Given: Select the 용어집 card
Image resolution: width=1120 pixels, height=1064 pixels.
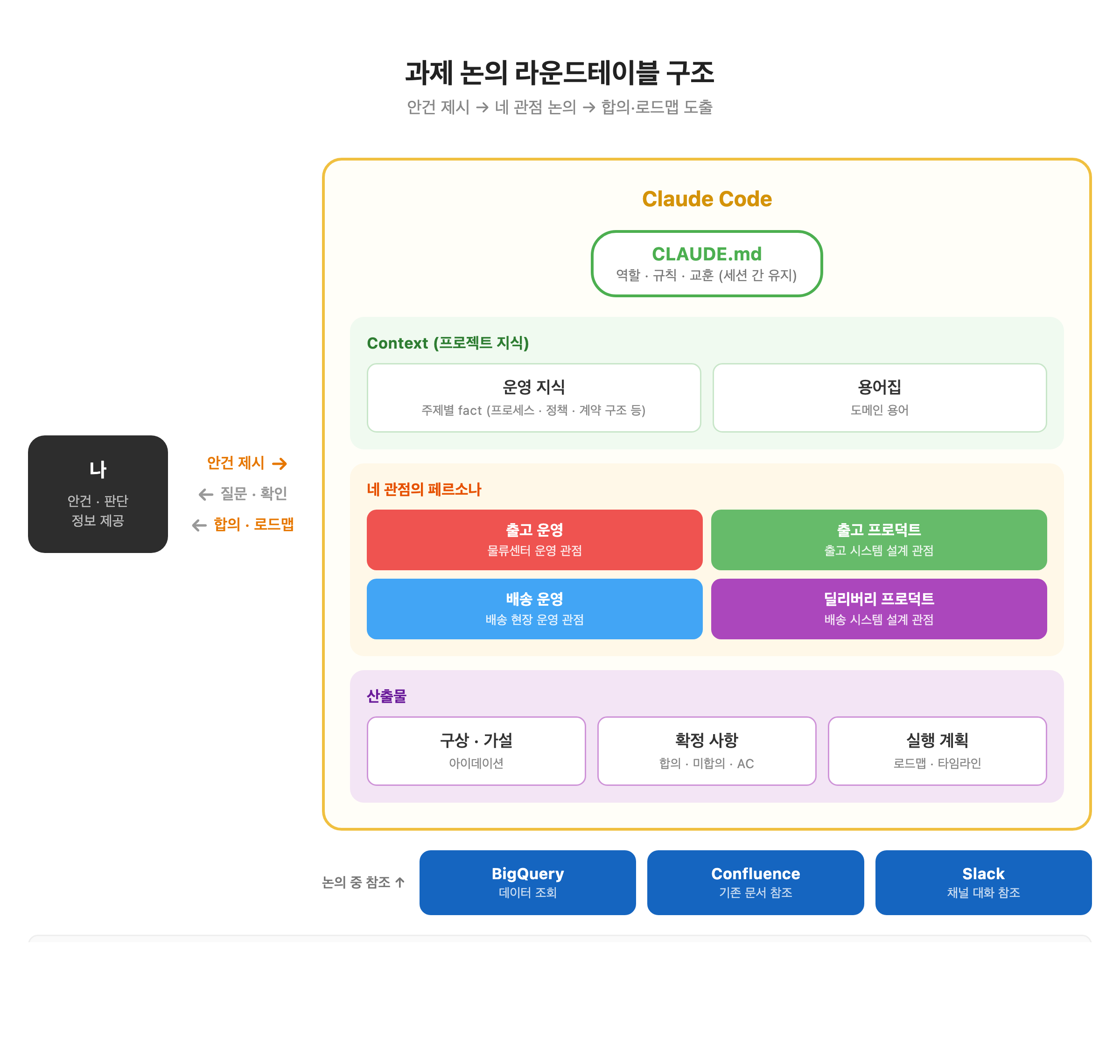Looking at the screenshot, I should point(879,398).
